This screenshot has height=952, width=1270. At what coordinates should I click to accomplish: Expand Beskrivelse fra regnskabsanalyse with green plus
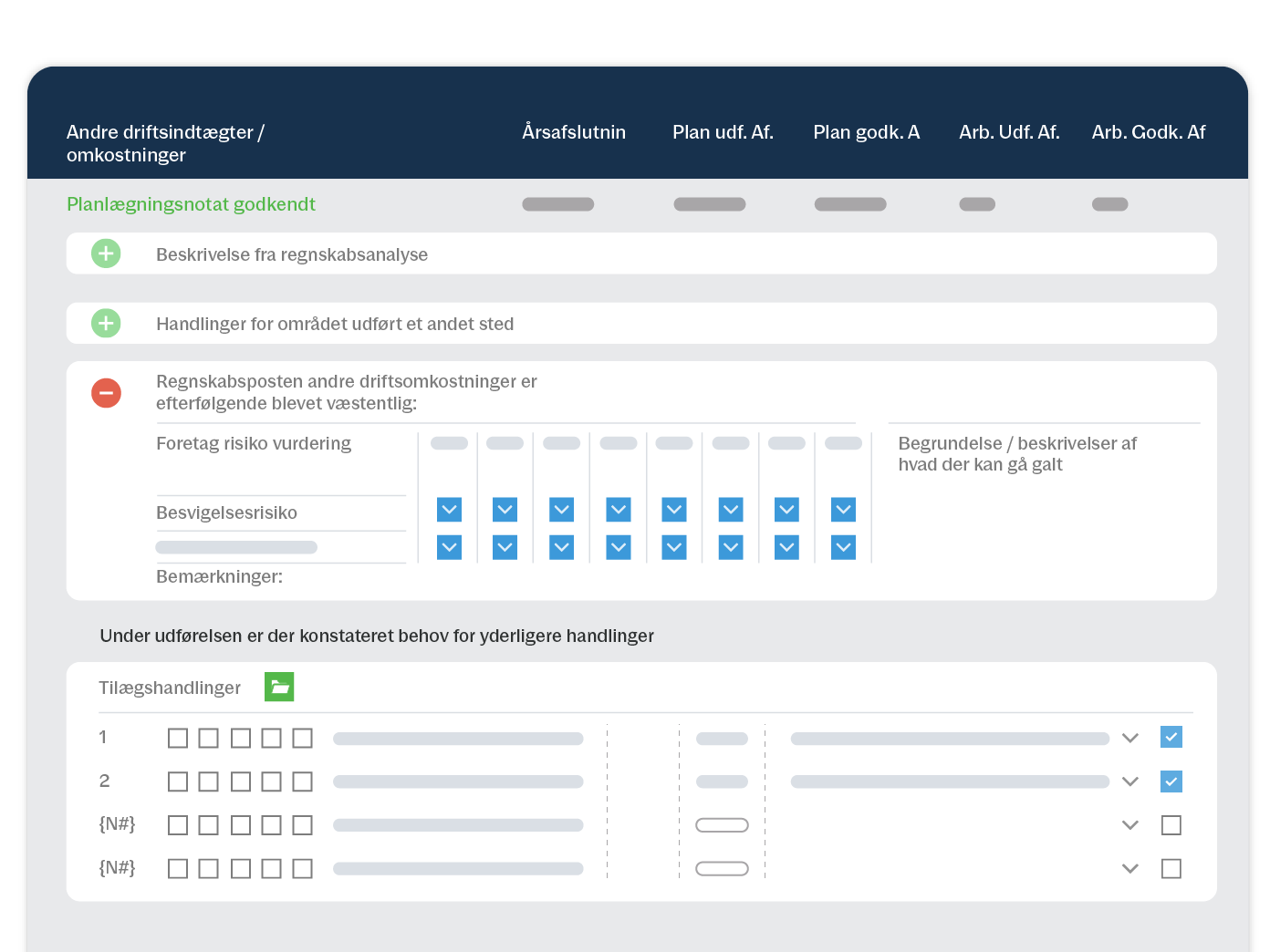[x=106, y=254]
